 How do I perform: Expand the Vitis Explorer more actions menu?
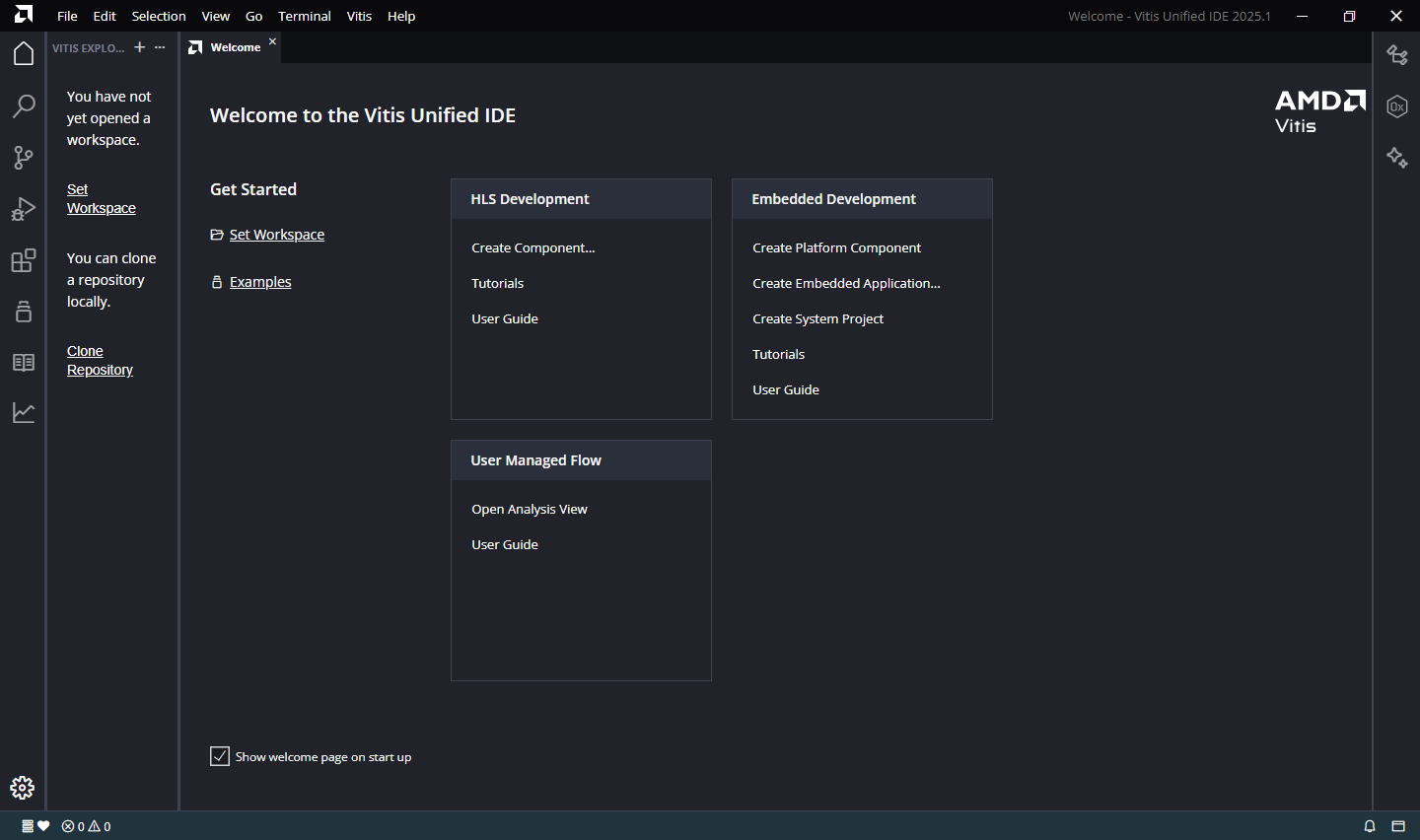160,47
